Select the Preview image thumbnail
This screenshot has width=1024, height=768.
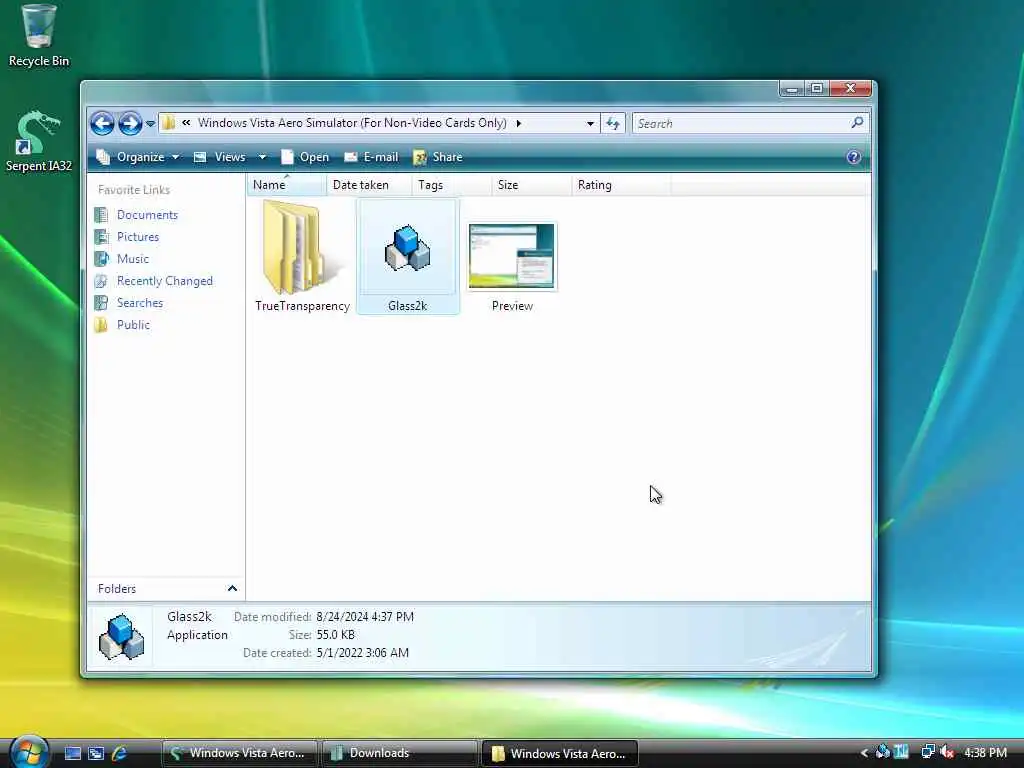tap(512, 266)
